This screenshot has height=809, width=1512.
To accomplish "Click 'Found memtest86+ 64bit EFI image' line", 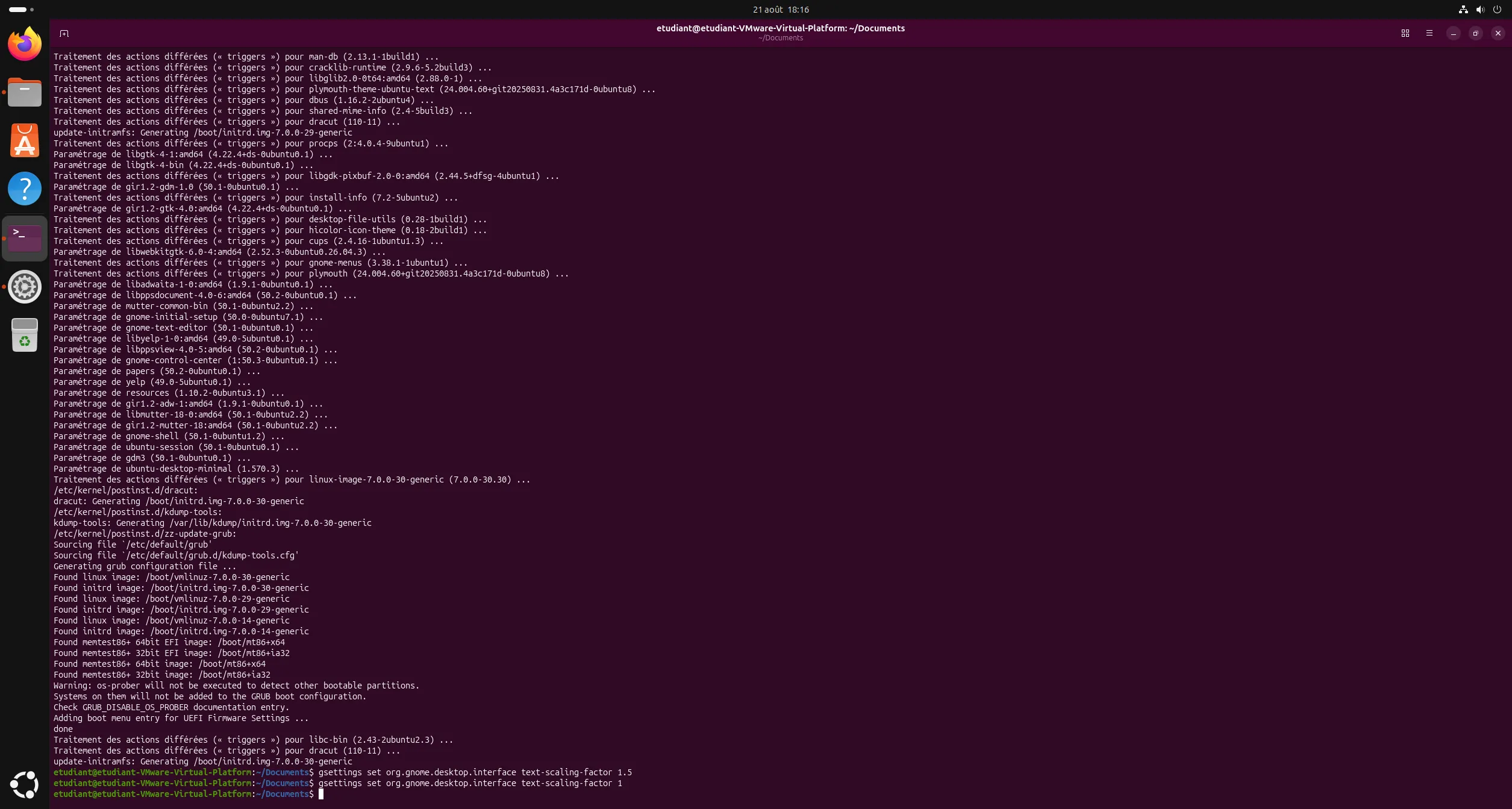I will (x=169, y=642).
